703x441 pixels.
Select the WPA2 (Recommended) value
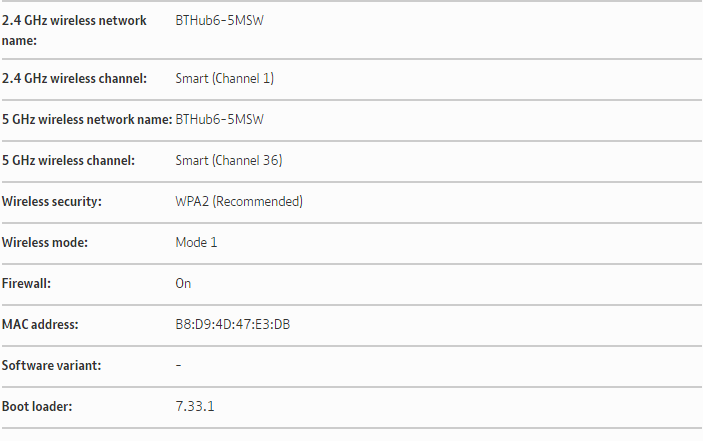pos(239,202)
